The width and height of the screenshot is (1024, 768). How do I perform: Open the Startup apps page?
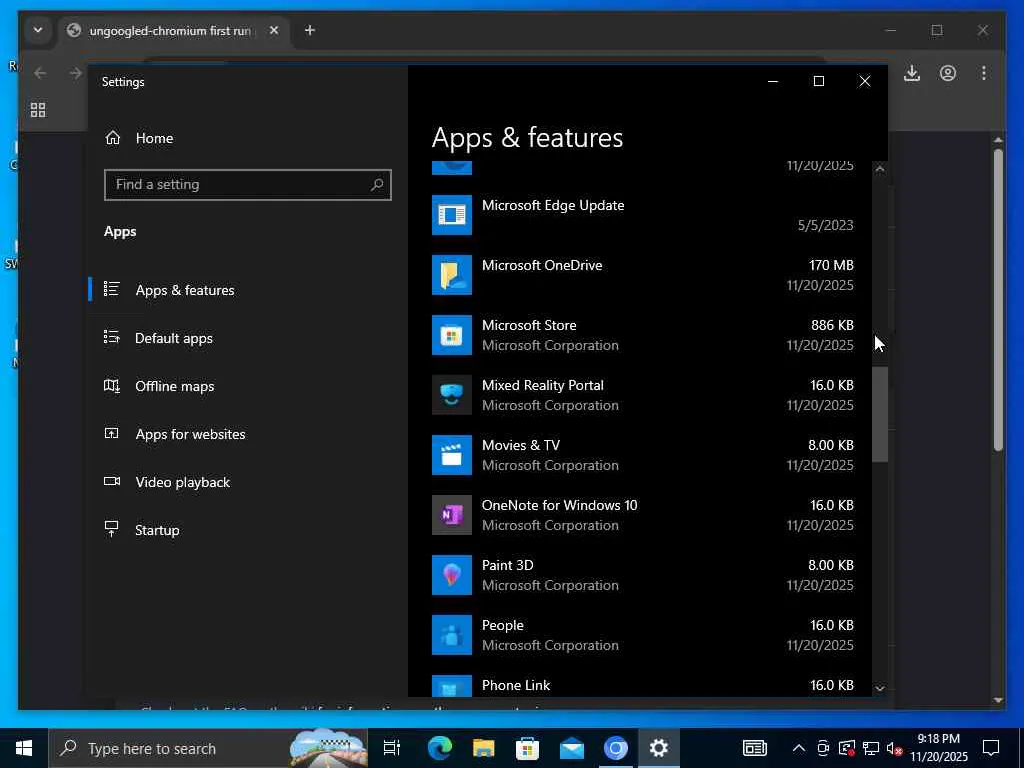(x=157, y=530)
